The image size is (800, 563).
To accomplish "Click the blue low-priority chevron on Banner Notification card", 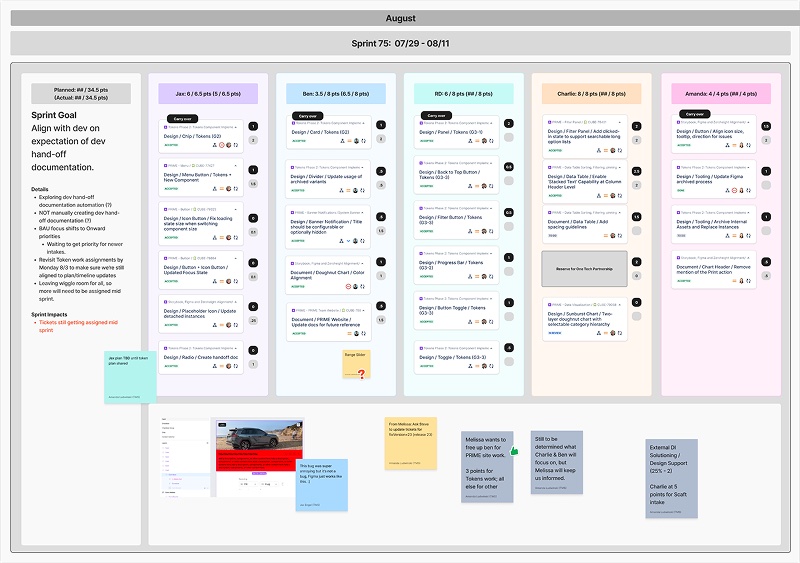I will coord(349,240).
